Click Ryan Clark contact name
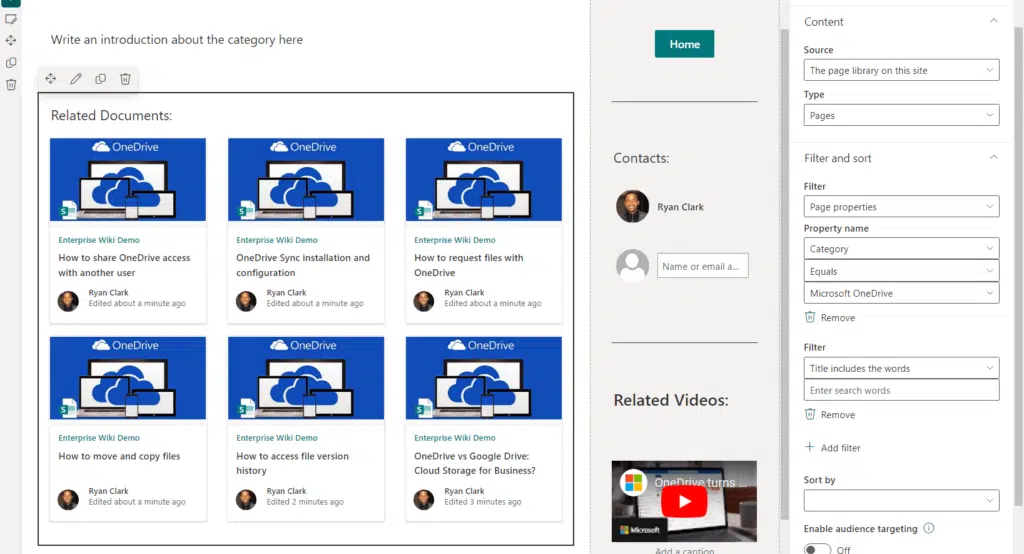Viewport: 1024px width, 554px height. point(680,207)
